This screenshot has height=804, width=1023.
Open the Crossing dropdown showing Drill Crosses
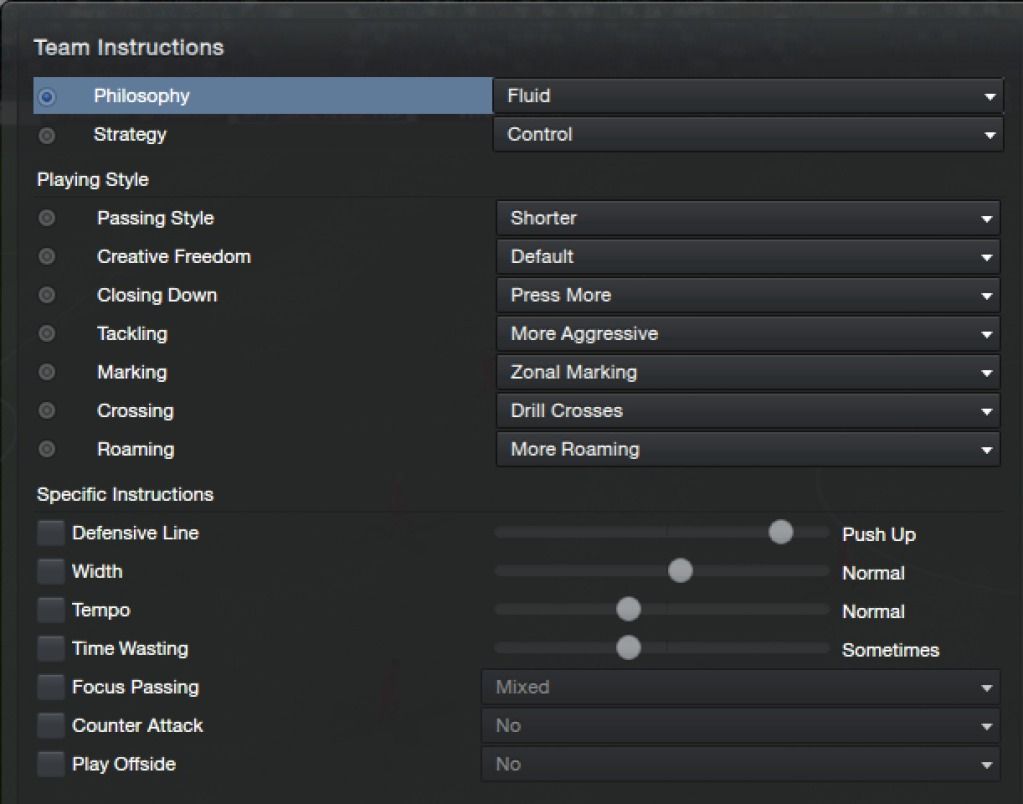(x=748, y=410)
